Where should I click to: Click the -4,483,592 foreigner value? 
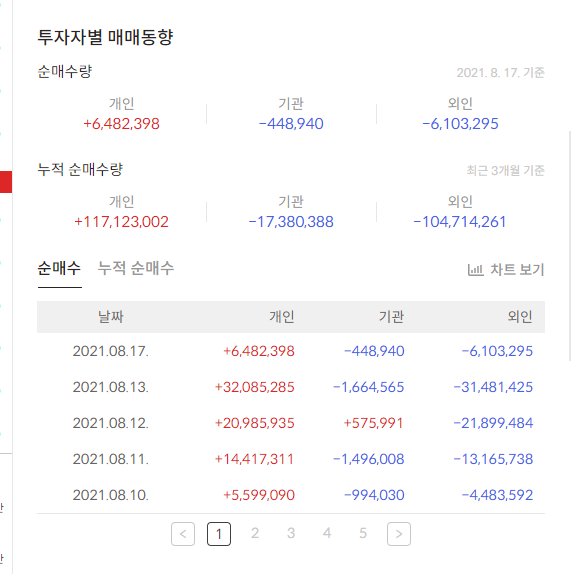point(497,495)
